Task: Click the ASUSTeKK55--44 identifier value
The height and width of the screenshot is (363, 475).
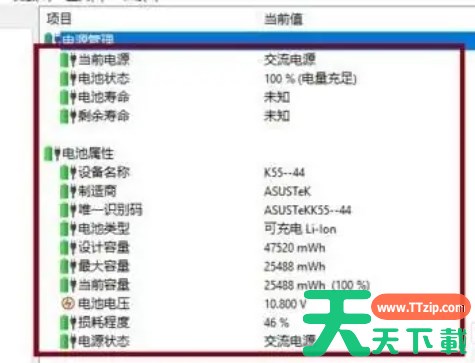Action: point(308,210)
